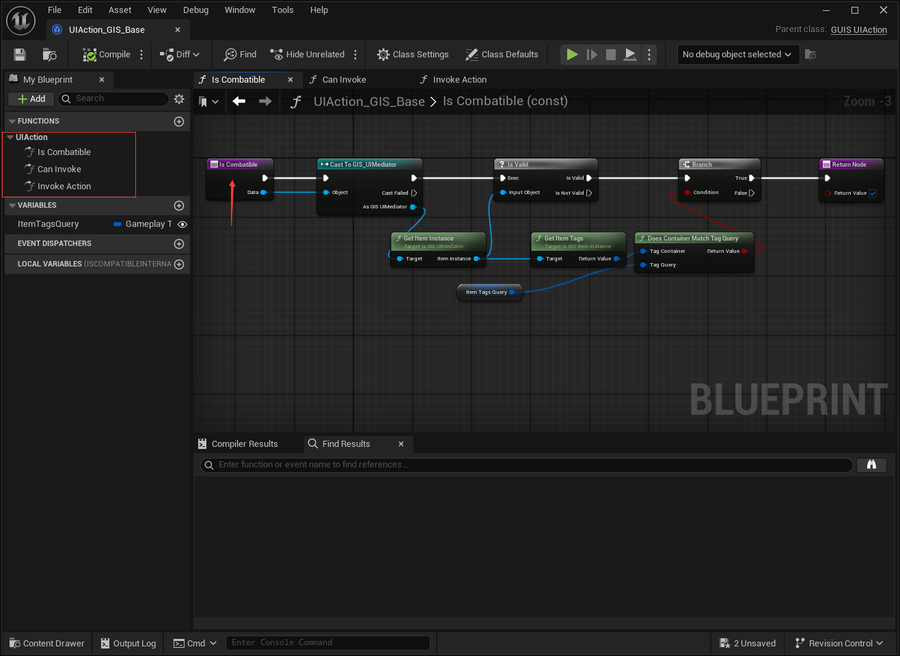Toggle ItemTagsQuery variable visibility eye
This screenshot has width=900, height=656.
[183, 224]
